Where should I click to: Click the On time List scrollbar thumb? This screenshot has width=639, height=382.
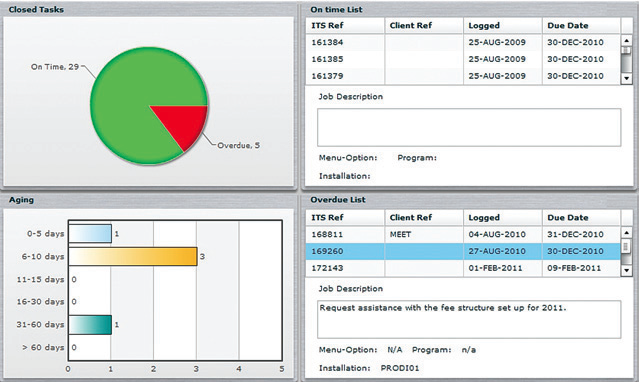click(x=626, y=51)
